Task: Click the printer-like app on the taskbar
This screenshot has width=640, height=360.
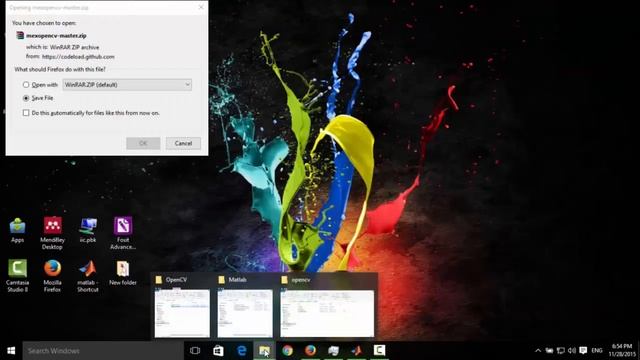Action: tap(333, 351)
